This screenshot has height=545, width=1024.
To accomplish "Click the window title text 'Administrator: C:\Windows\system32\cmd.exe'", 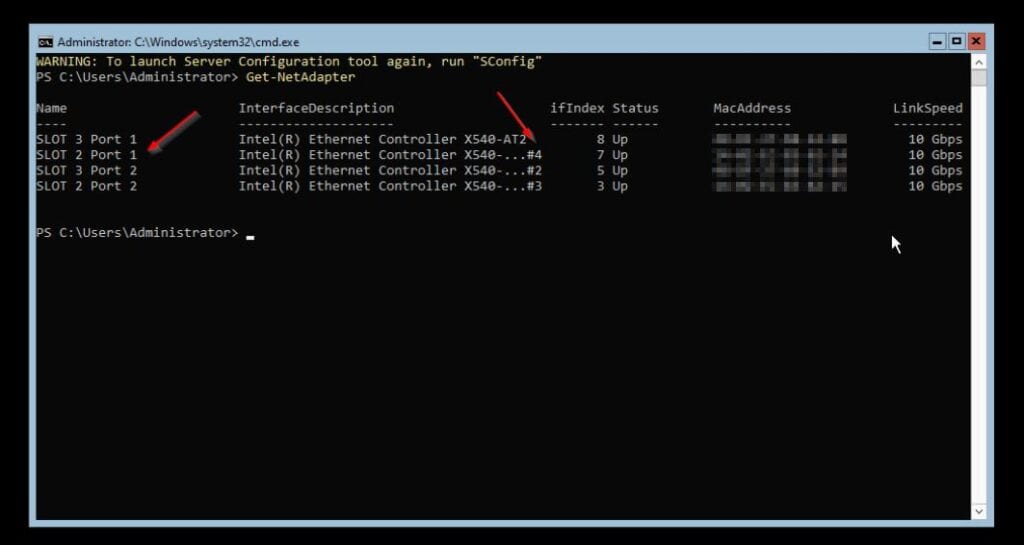I will point(178,42).
